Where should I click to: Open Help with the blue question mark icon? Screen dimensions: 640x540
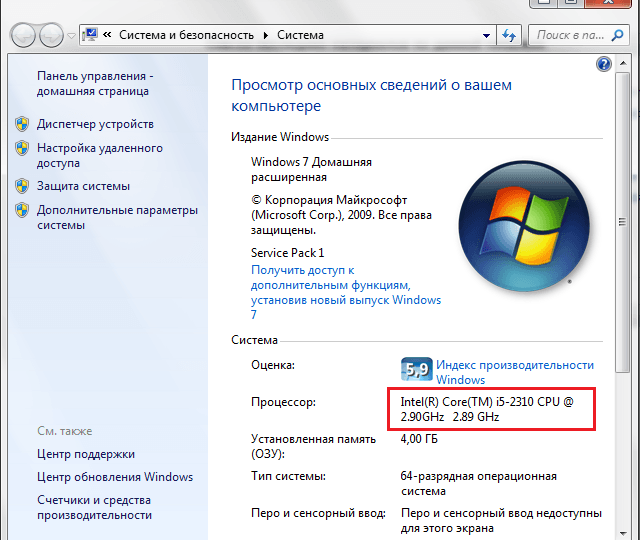pos(603,64)
